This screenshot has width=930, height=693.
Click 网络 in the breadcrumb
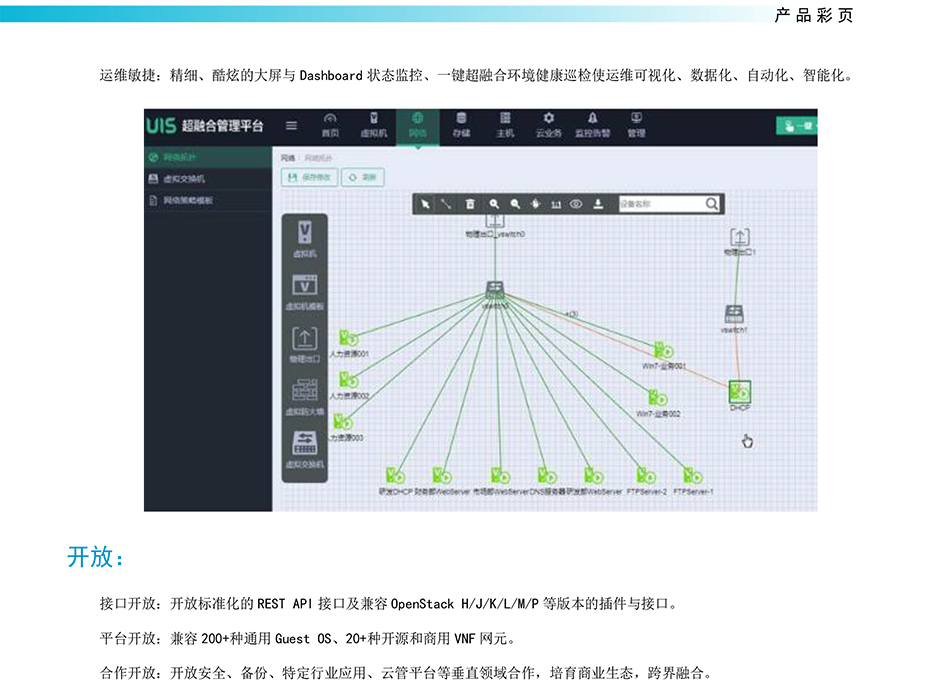288,158
